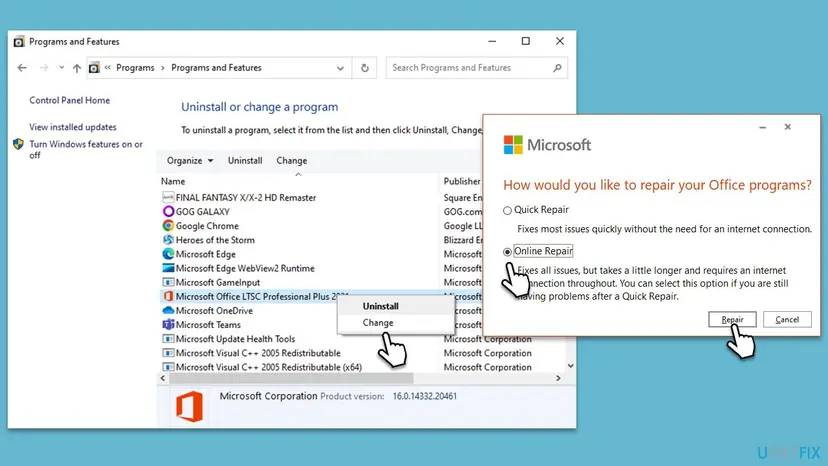Select the row text Google Chrome
828x466 pixels.
(x=207, y=226)
